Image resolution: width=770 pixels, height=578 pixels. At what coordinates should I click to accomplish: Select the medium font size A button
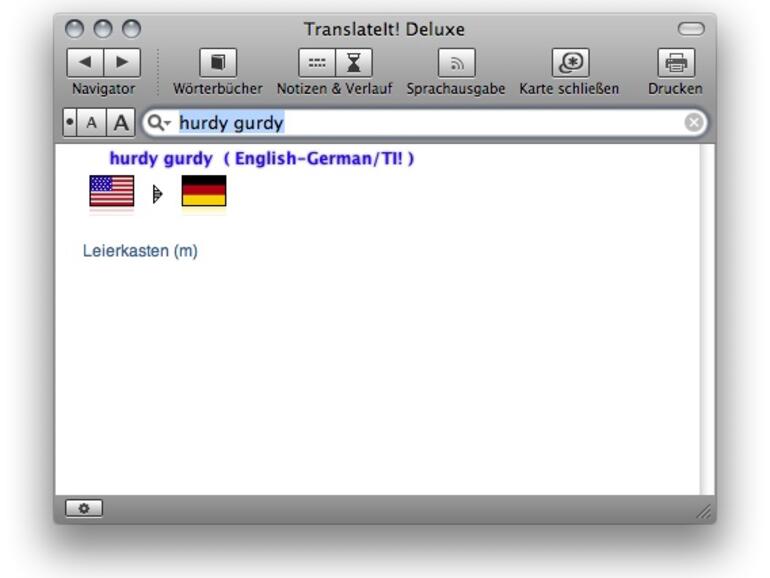coord(91,122)
